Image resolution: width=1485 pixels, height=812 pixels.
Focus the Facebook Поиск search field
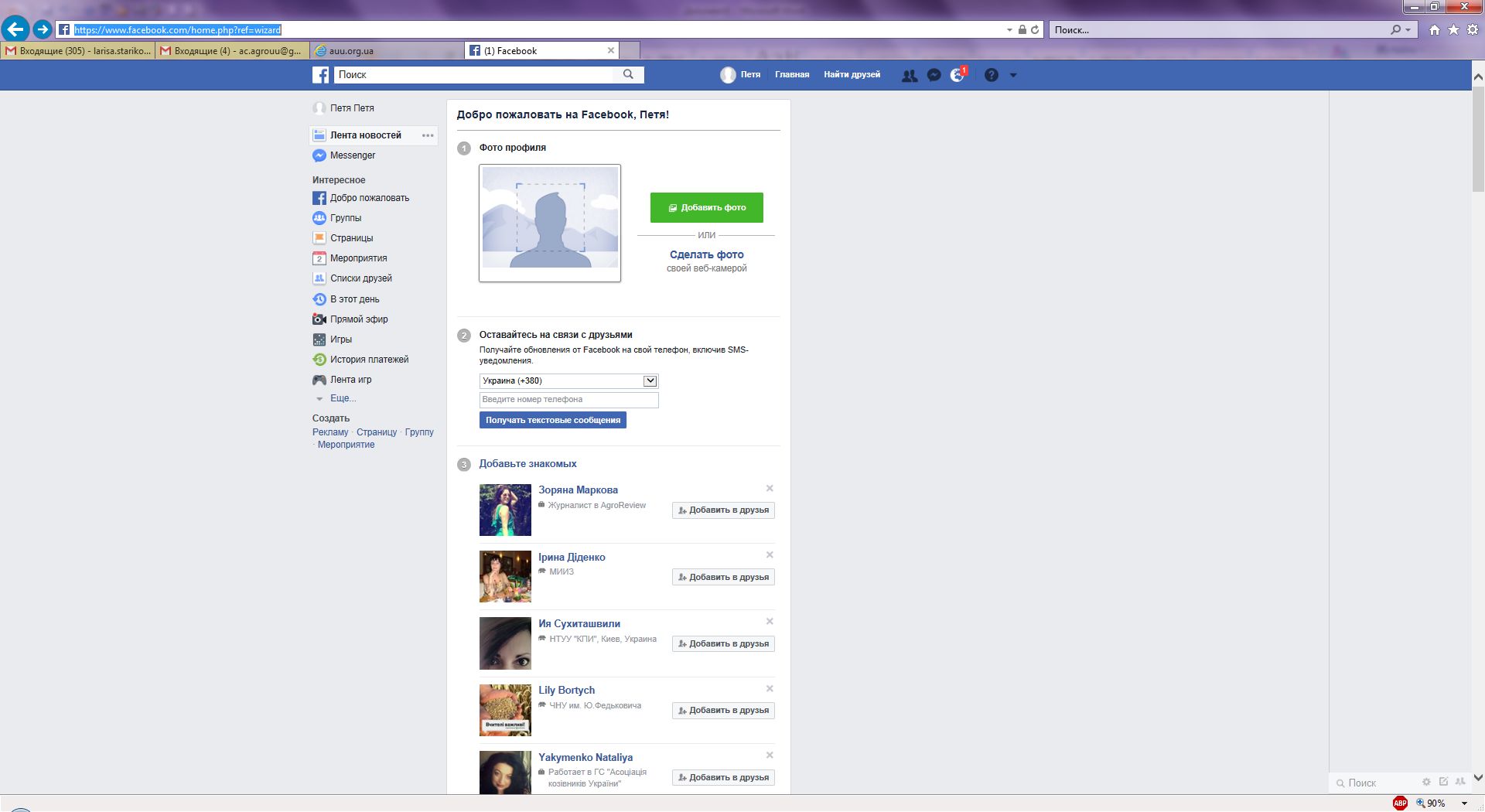coord(474,74)
